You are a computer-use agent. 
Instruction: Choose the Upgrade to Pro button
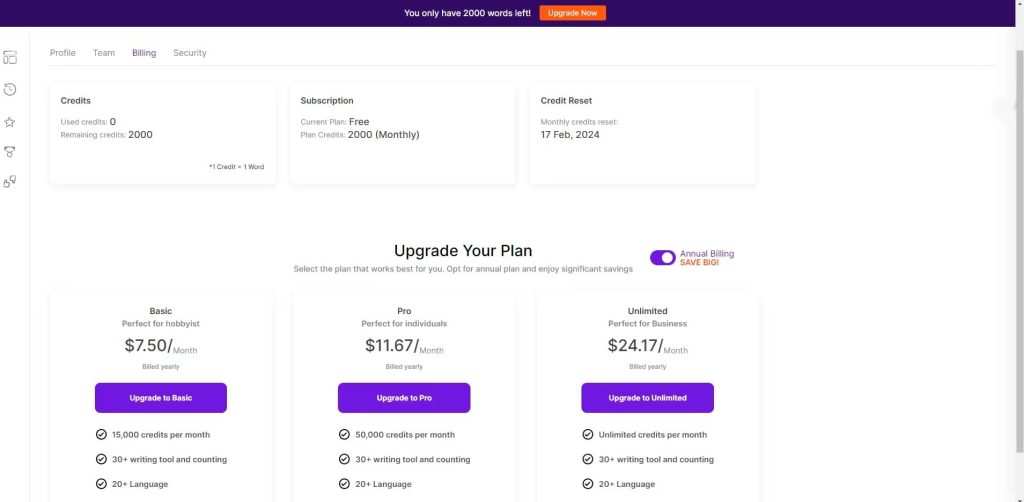coord(404,398)
